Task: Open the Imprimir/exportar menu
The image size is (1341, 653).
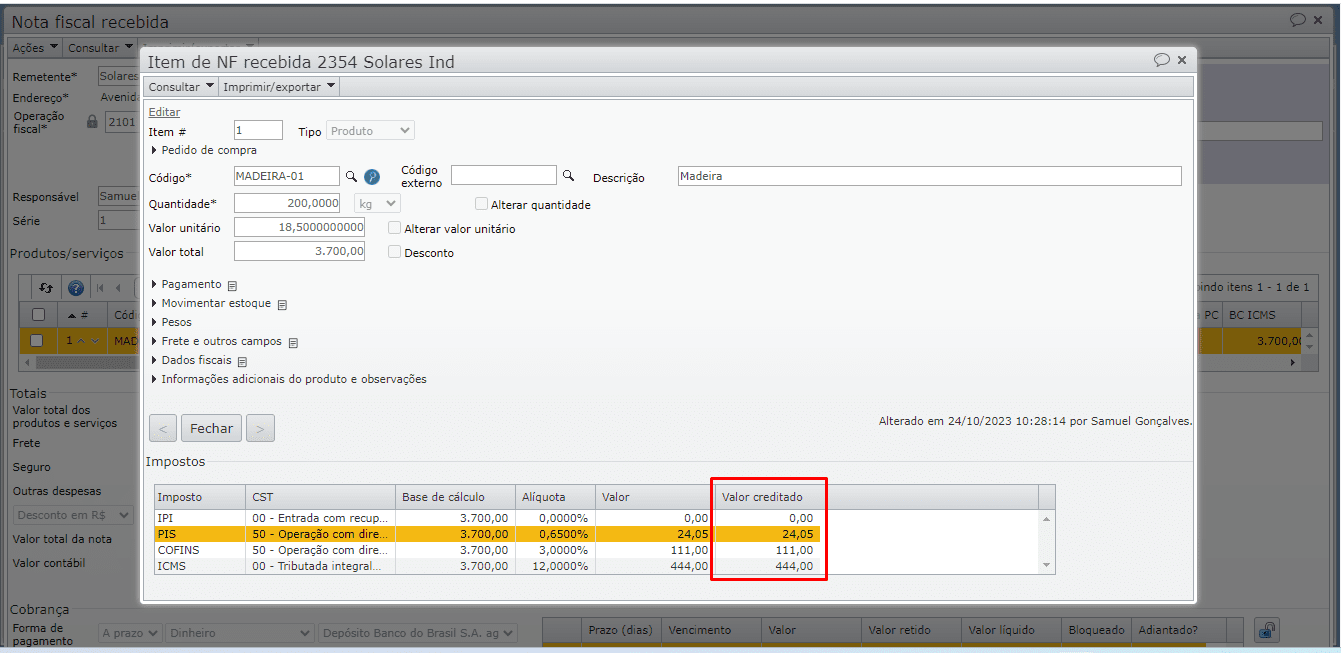Action: [x=279, y=87]
